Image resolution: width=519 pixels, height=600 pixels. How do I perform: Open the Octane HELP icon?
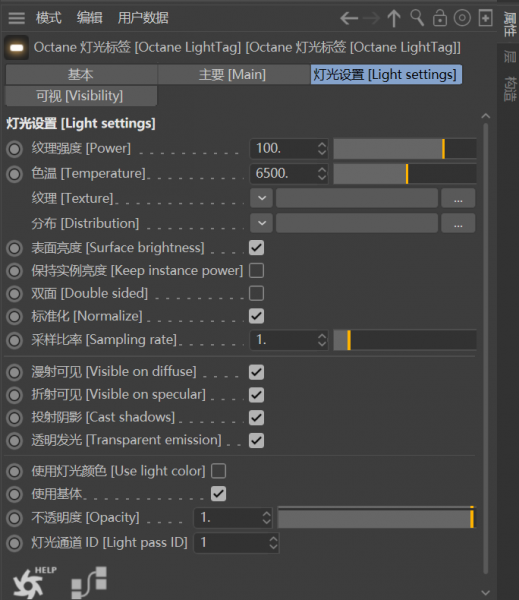[34, 583]
